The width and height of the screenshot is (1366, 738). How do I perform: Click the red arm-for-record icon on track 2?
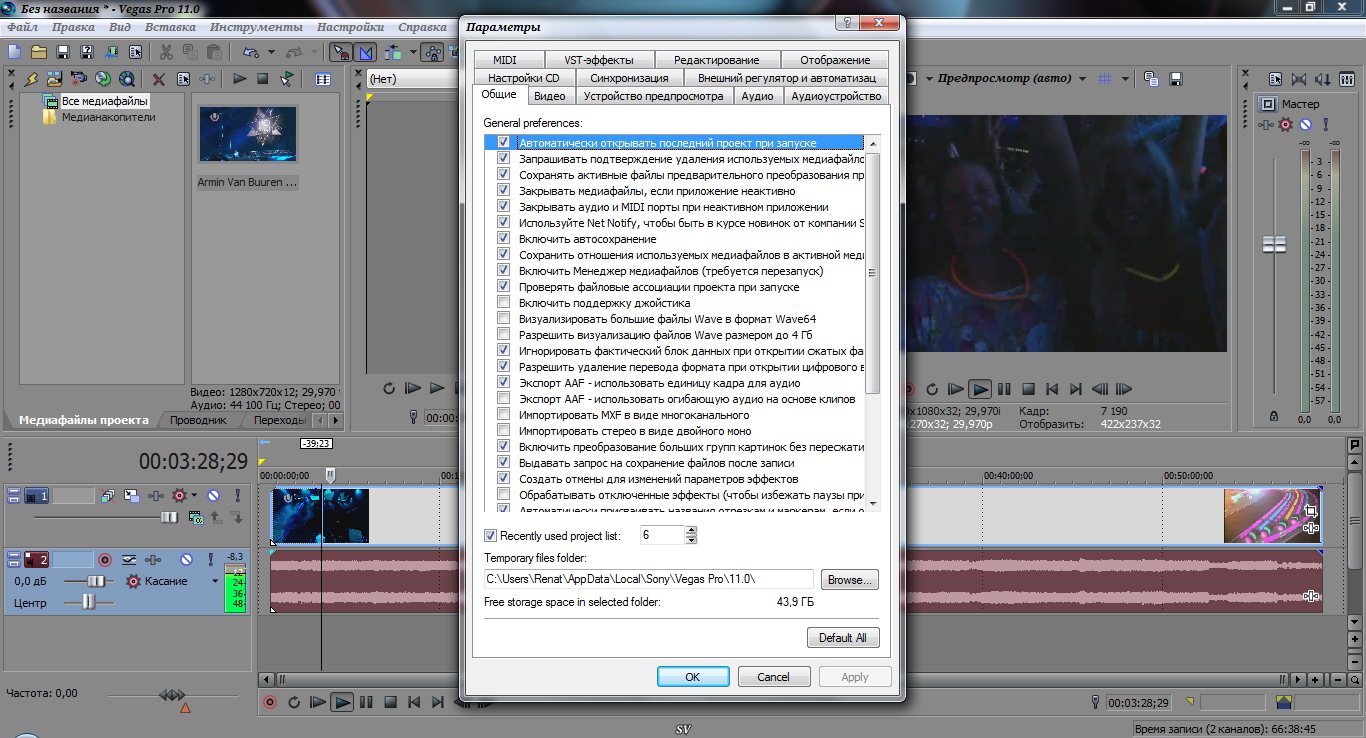click(x=104, y=559)
